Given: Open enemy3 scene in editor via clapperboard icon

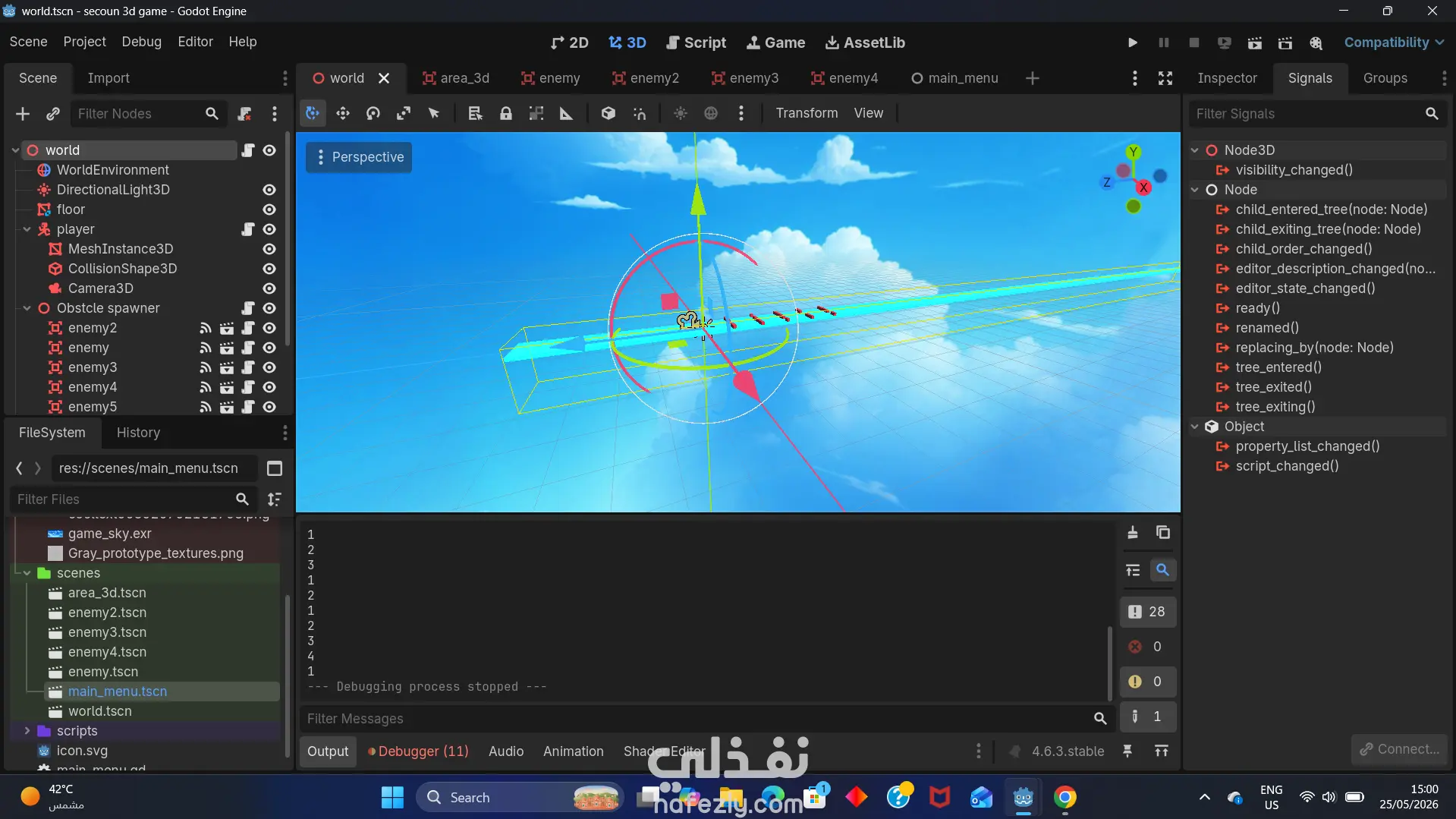Looking at the screenshot, I should pyautogui.click(x=227, y=367).
